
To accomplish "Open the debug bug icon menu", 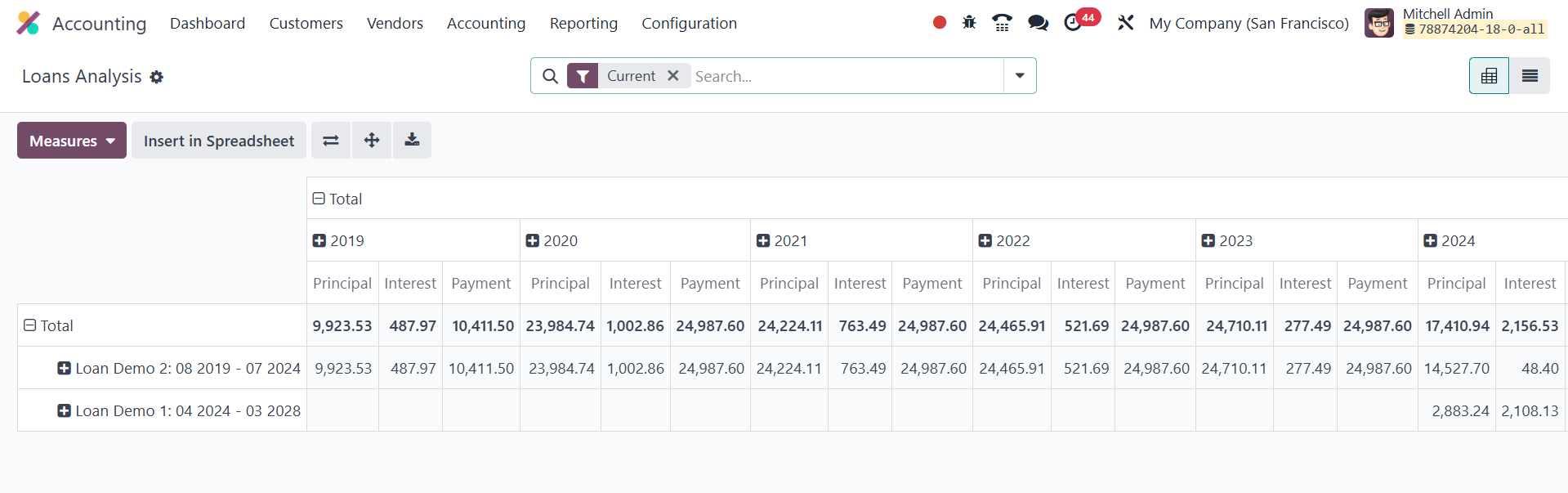I will 969,23.
